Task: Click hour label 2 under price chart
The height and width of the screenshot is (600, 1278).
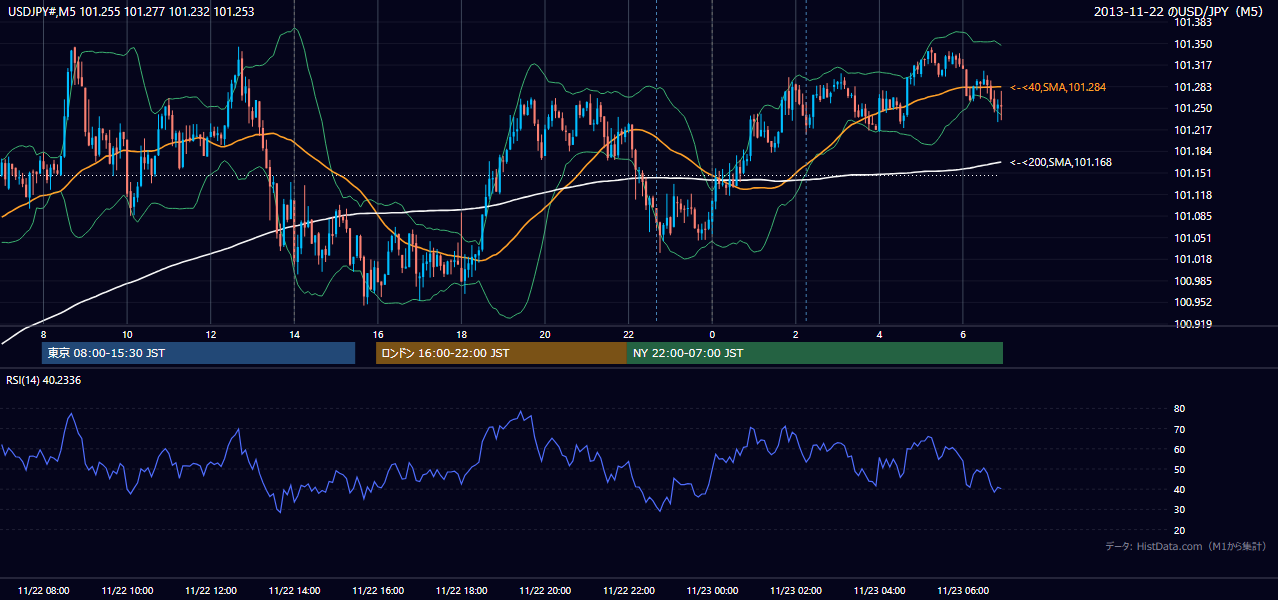Action: point(796,333)
